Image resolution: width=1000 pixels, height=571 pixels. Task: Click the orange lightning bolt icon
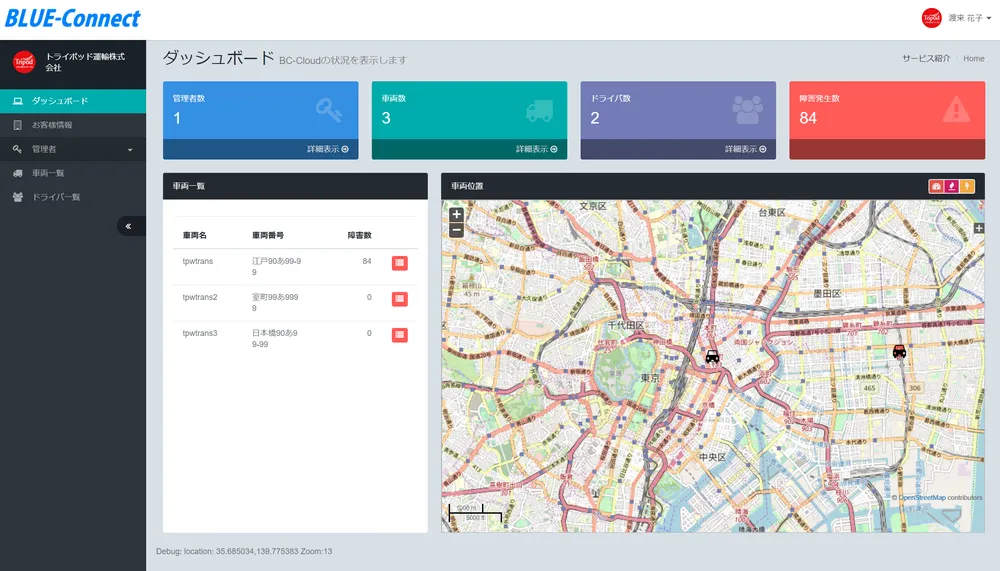pyautogui.click(x=967, y=186)
